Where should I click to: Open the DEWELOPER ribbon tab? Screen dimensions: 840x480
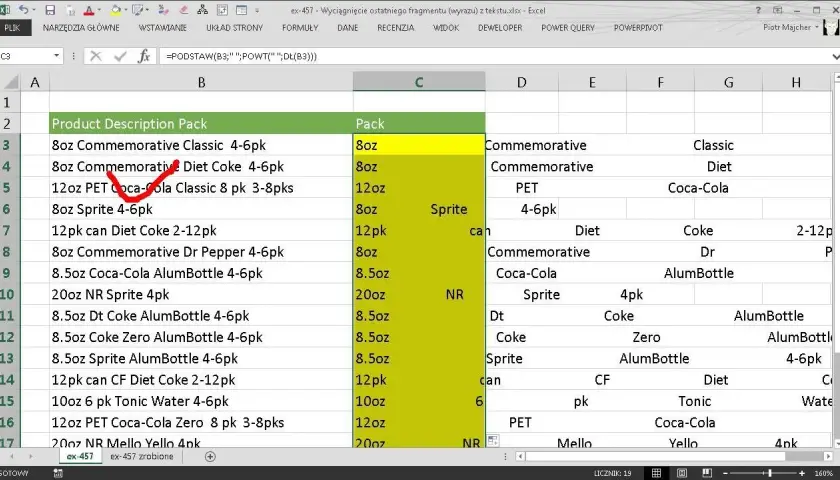tap(500, 28)
